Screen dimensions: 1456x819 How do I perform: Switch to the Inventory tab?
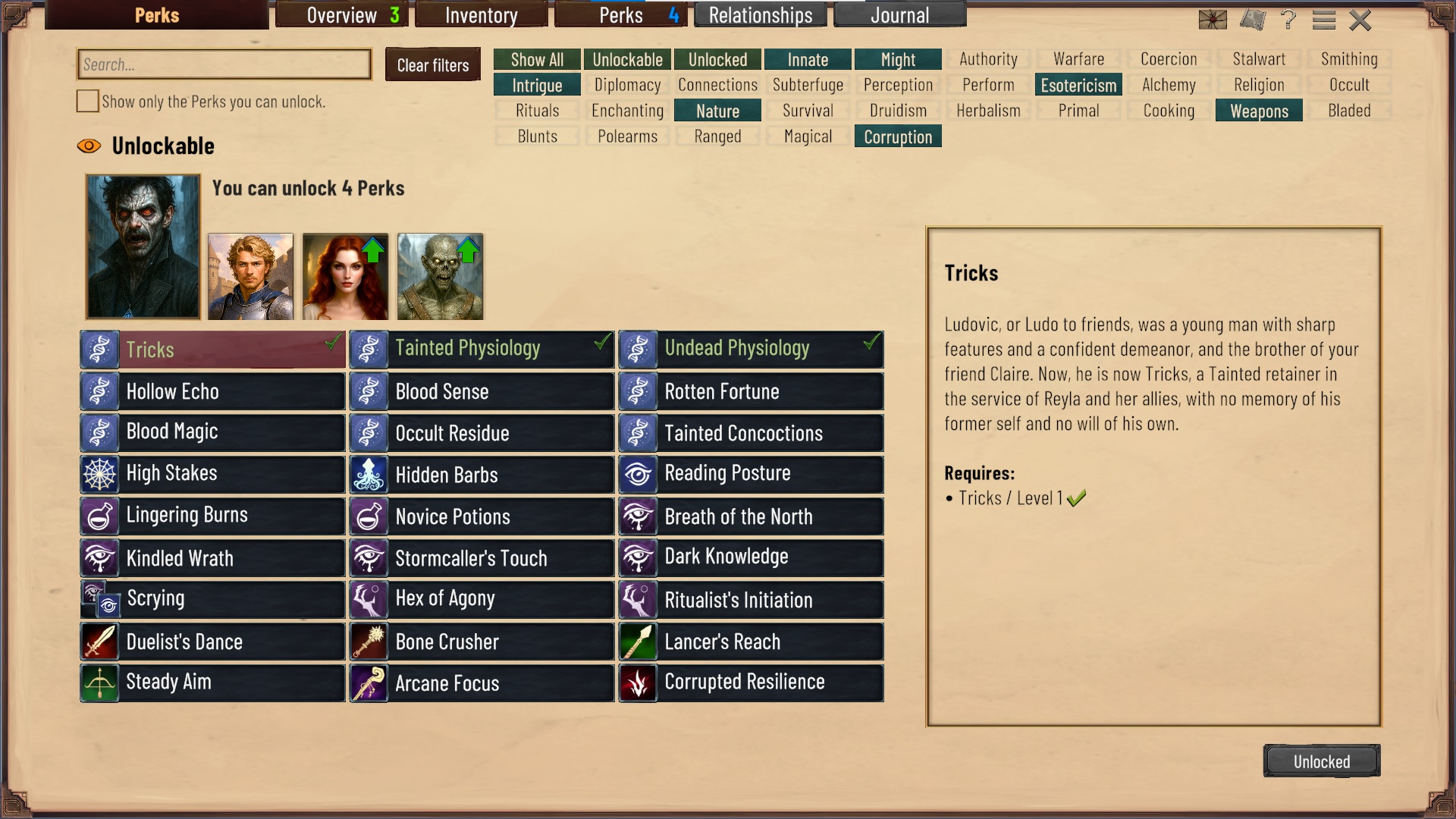[x=482, y=15]
